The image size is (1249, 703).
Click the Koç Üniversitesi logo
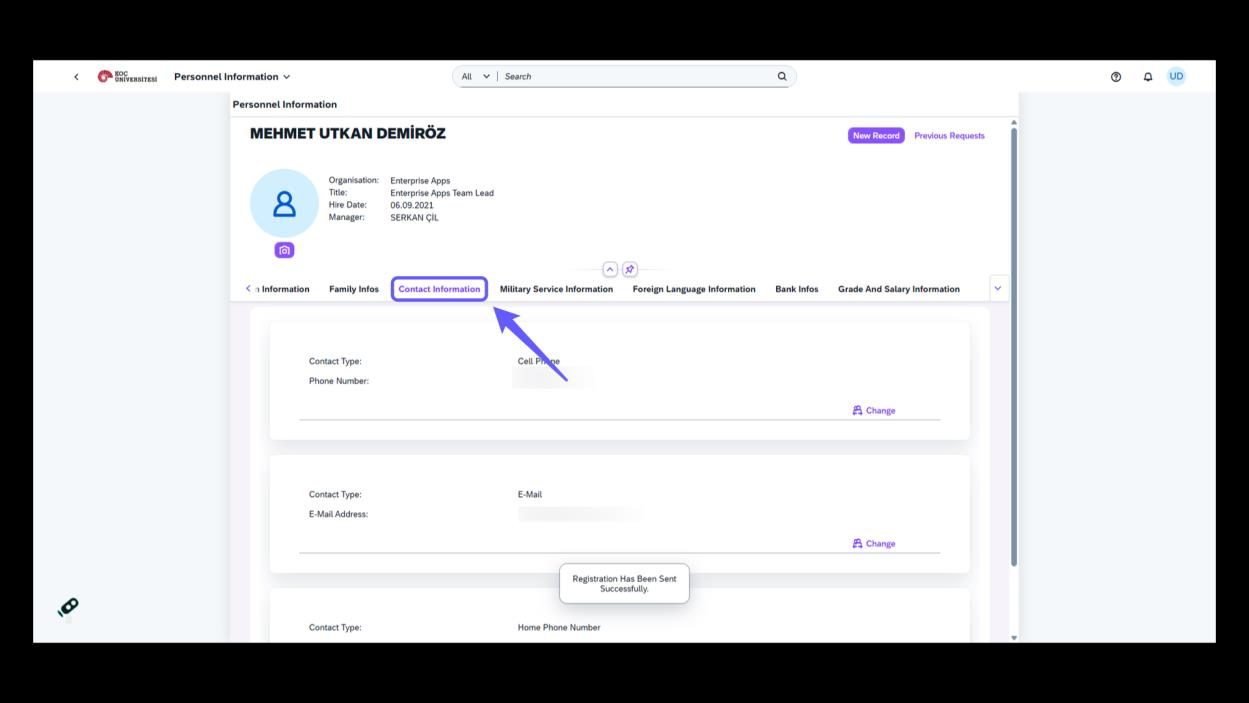127,77
